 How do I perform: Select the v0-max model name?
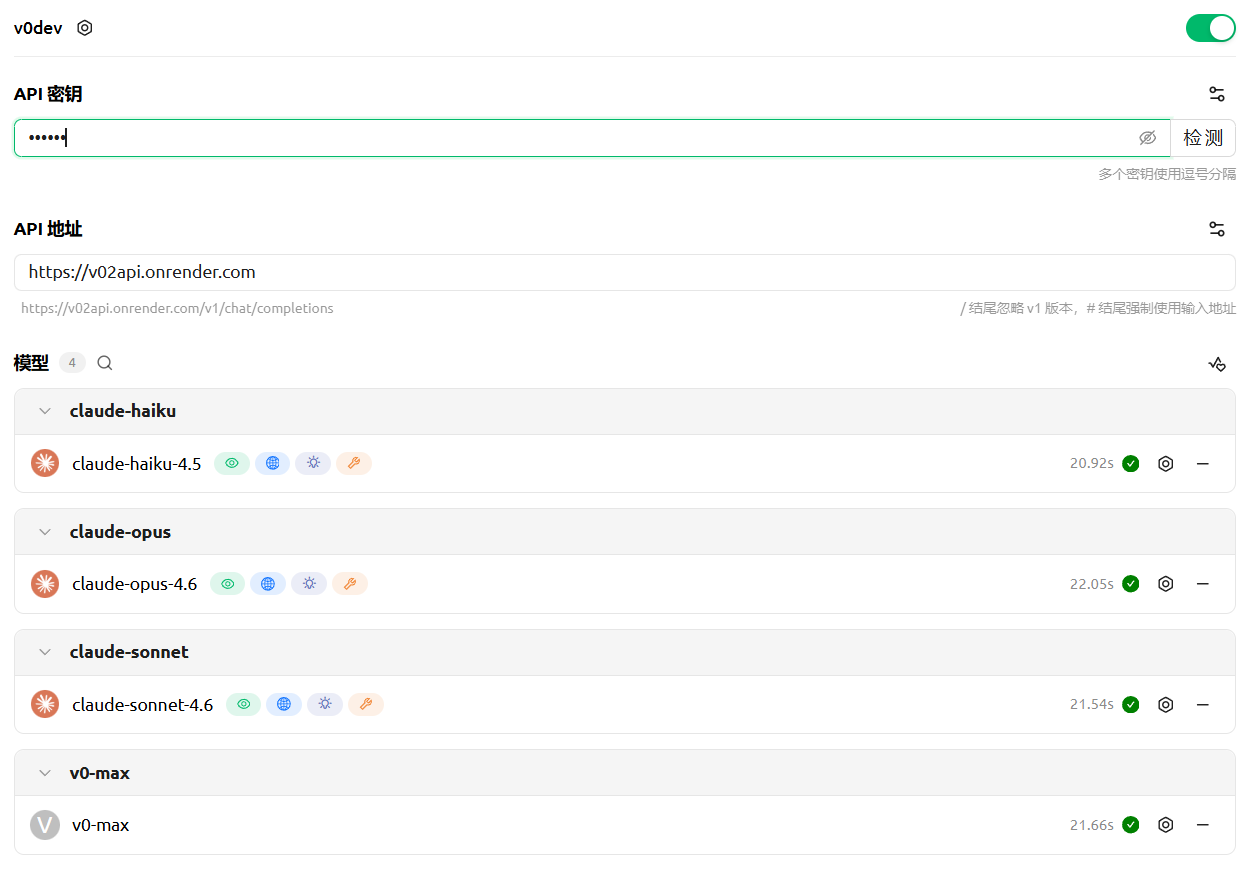tap(101, 825)
